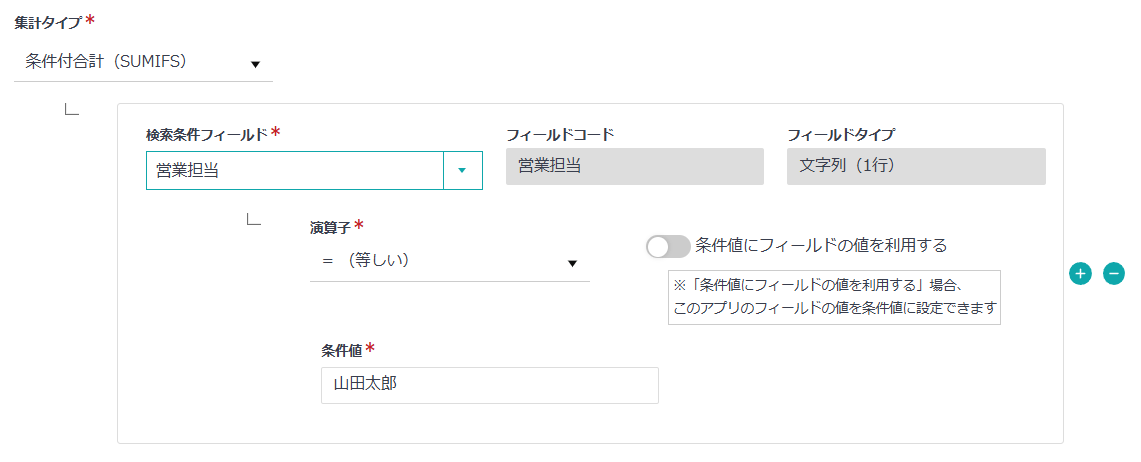This screenshot has height=462, width=1141.
Task: Click the フィールドコード heading
Action: coord(560,134)
